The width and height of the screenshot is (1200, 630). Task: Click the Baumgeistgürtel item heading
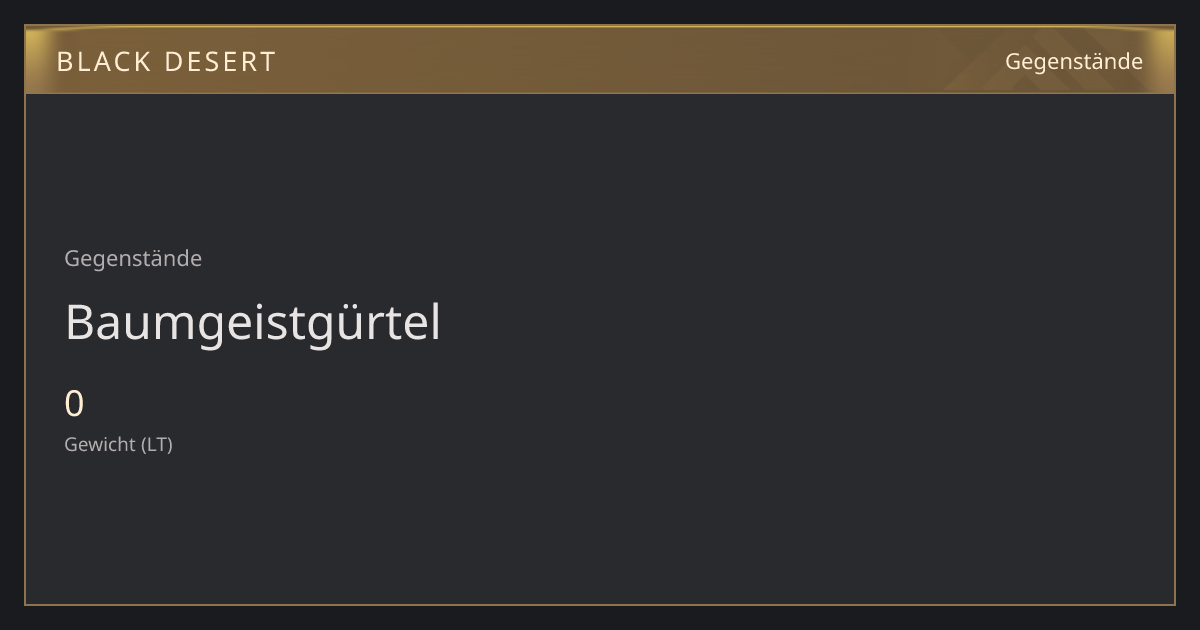253,323
